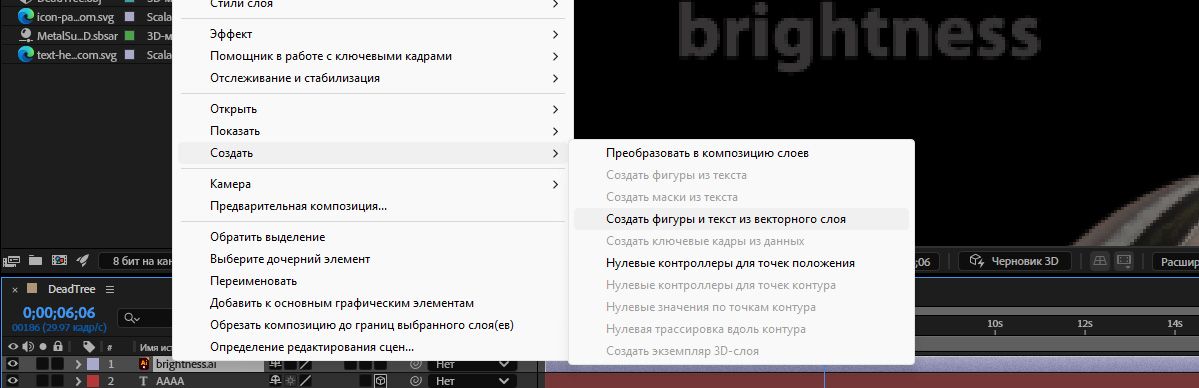
Task: Click the text layer T icon of AAAA
Action: point(143,380)
